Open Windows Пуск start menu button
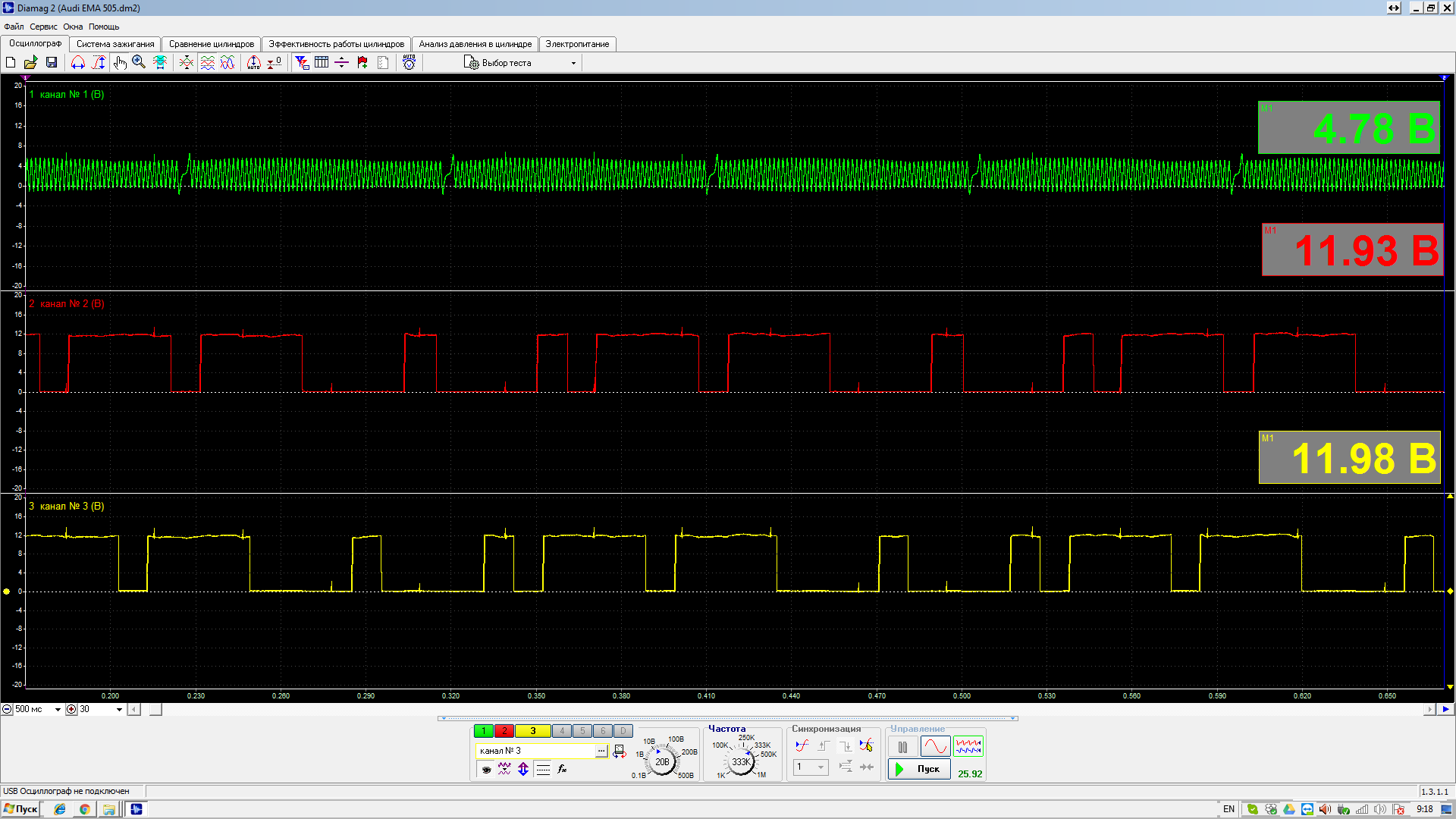The height and width of the screenshot is (819, 1456). [20, 809]
